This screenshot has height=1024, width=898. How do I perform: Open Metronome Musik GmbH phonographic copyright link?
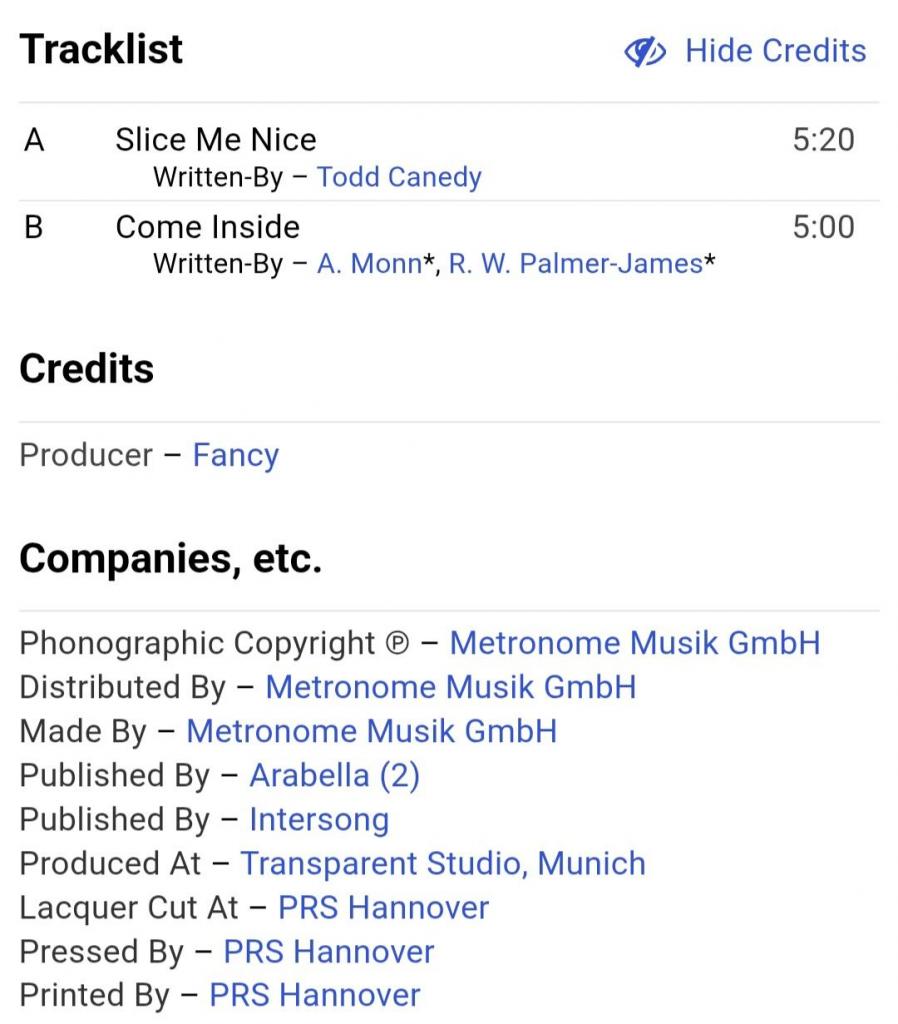point(634,643)
